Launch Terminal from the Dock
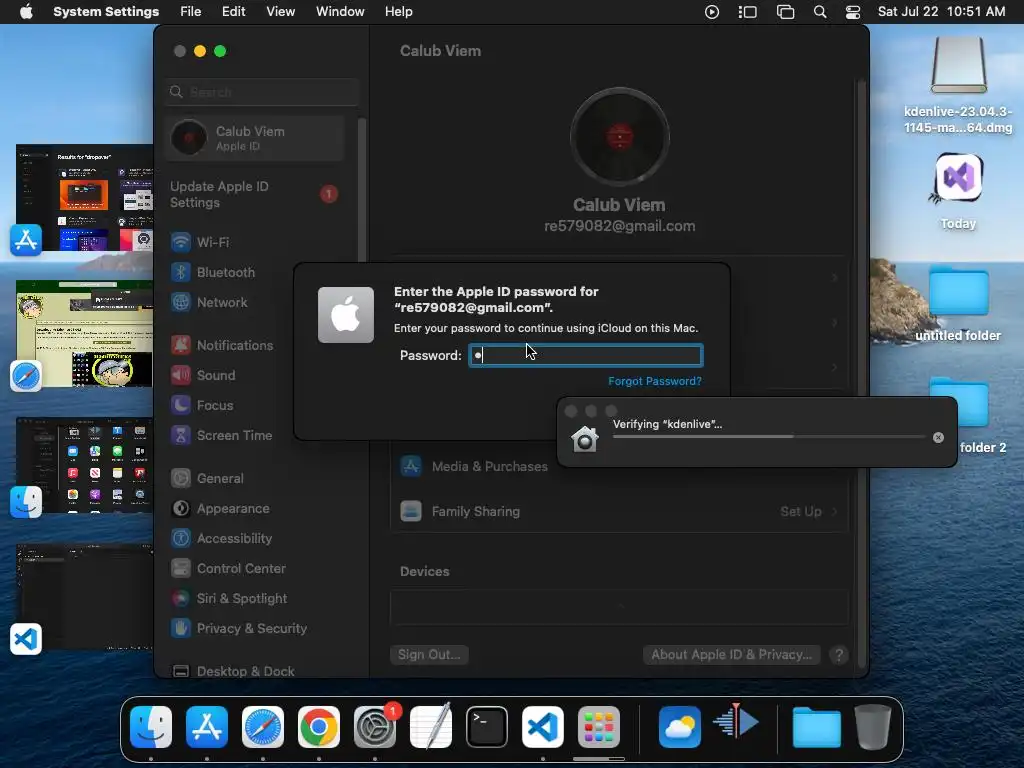Image resolution: width=1024 pixels, height=768 pixels. (x=487, y=727)
